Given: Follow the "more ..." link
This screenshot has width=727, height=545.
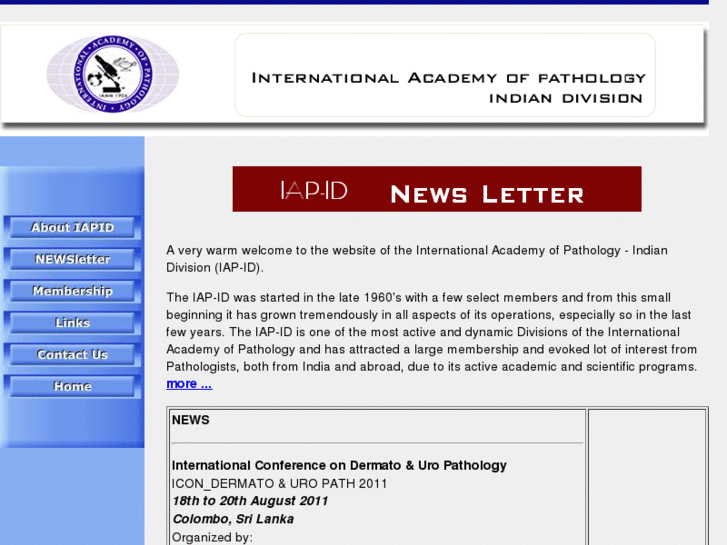Looking at the screenshot, I should click(x=189, y=384).
